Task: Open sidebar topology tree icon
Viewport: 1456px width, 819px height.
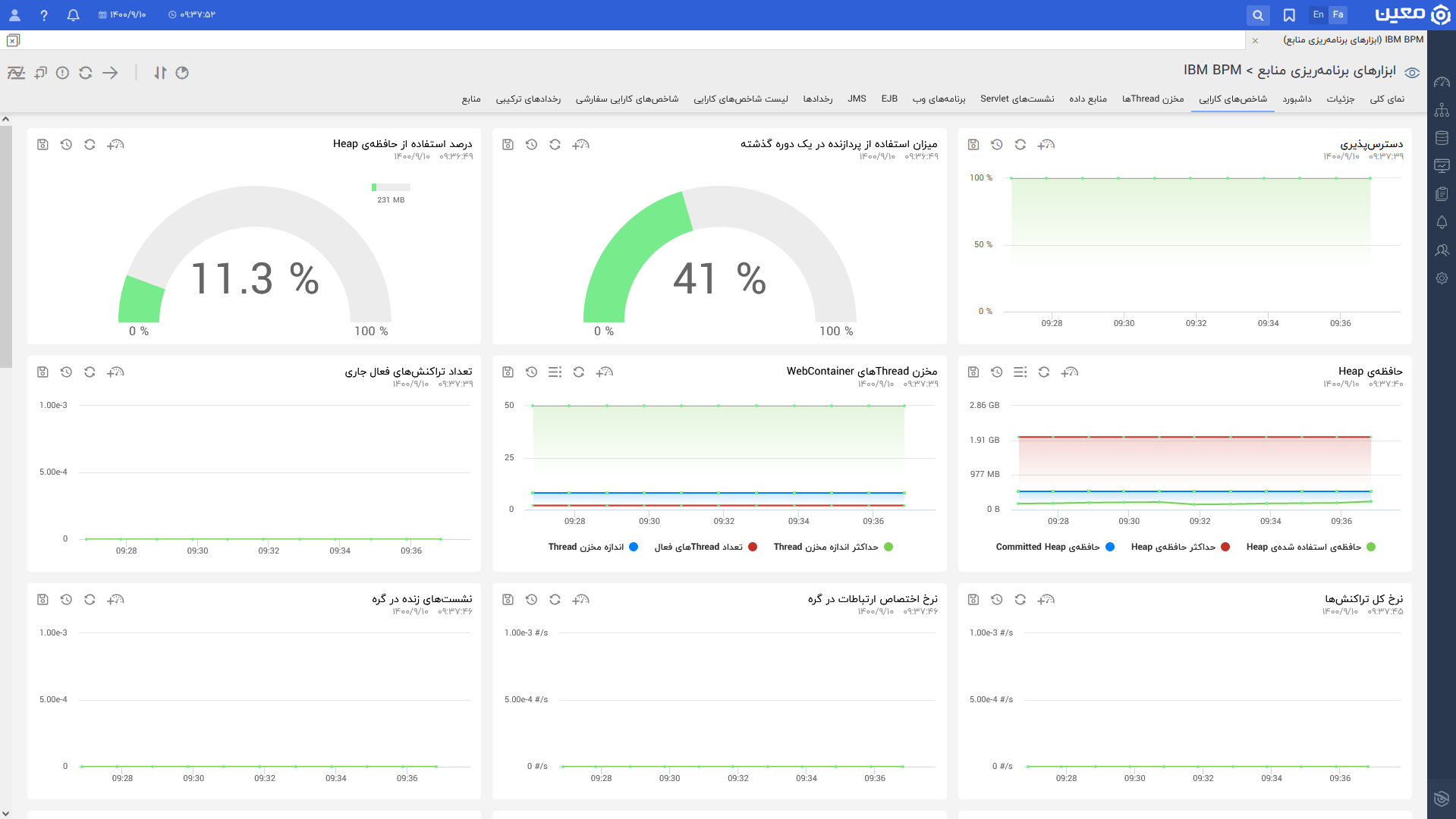Action: click(1442, 111)
